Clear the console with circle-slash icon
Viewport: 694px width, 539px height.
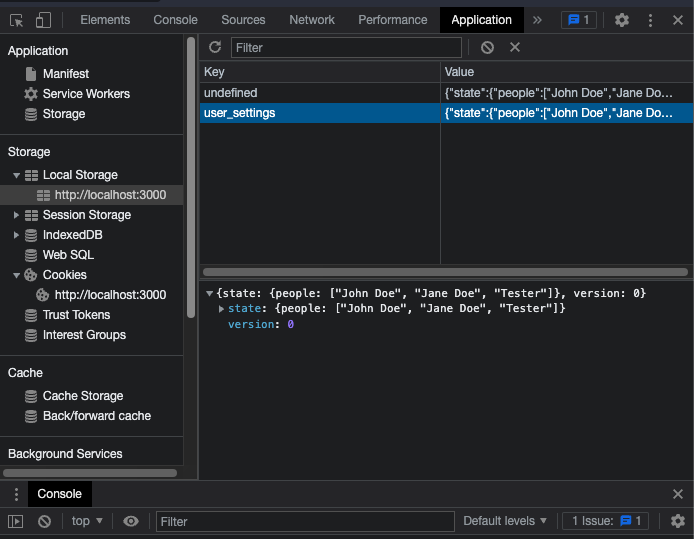pyautogui.click(x=44, y=521)
